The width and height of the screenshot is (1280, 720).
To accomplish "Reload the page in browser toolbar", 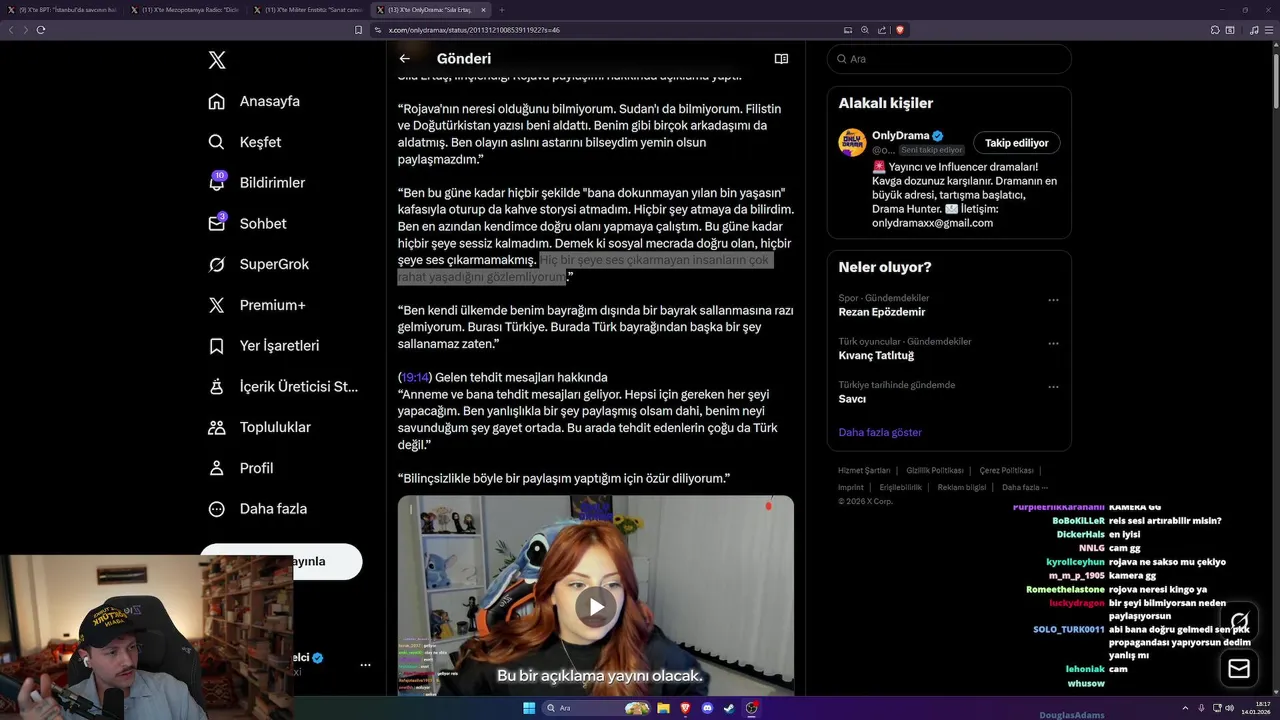I will click(x=41, y=30).
